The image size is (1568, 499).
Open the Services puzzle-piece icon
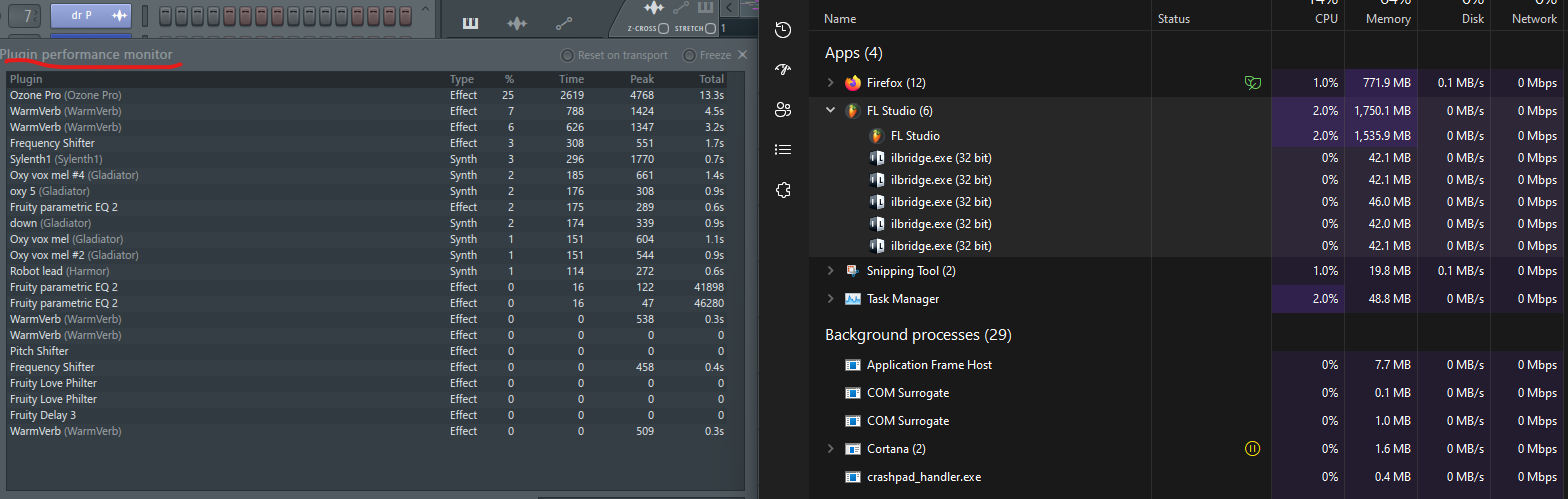pyautogui.click(x=784, y=190)
